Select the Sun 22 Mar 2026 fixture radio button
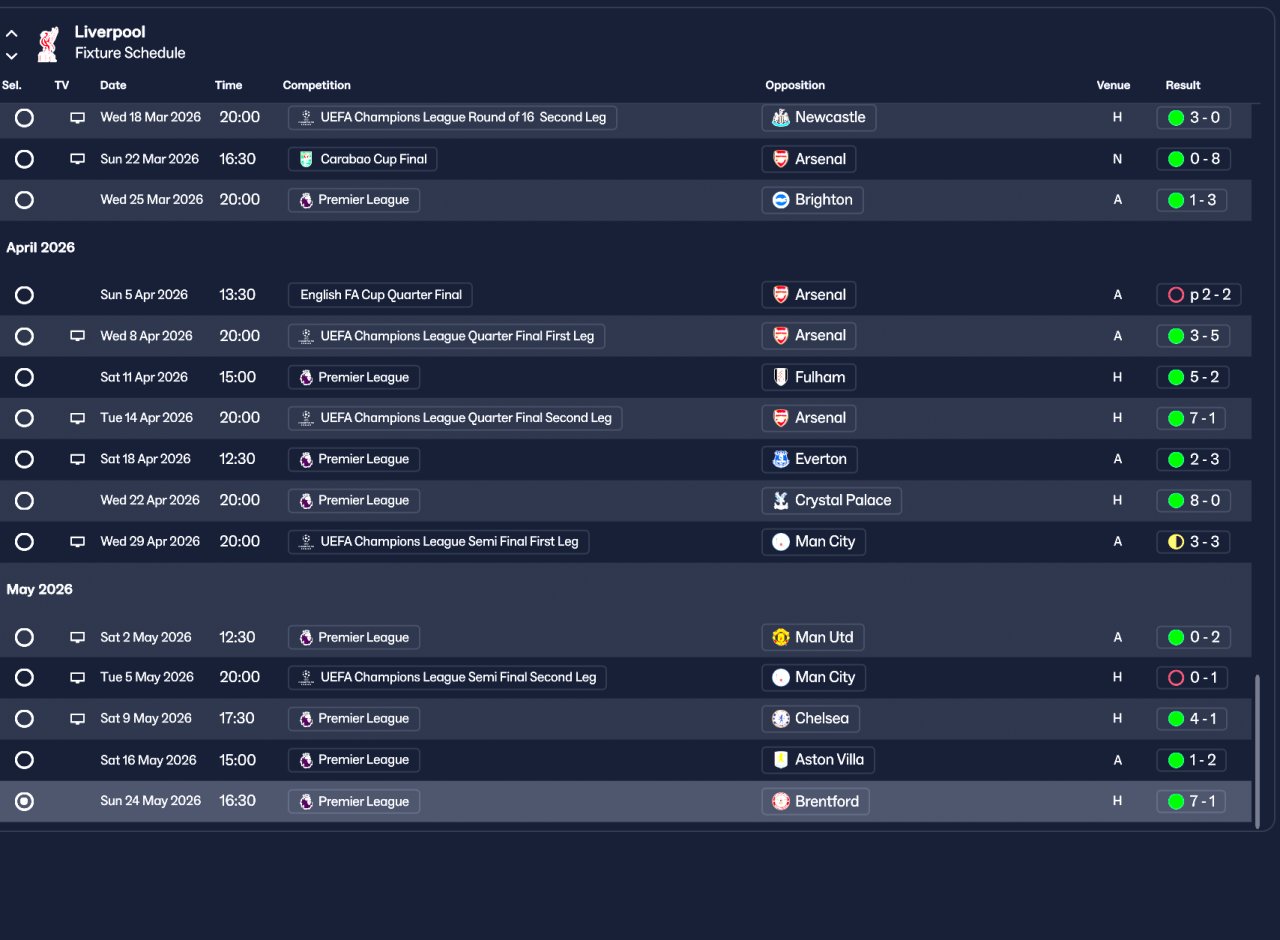Screen dimensions: 1280x940 (24, 159)
